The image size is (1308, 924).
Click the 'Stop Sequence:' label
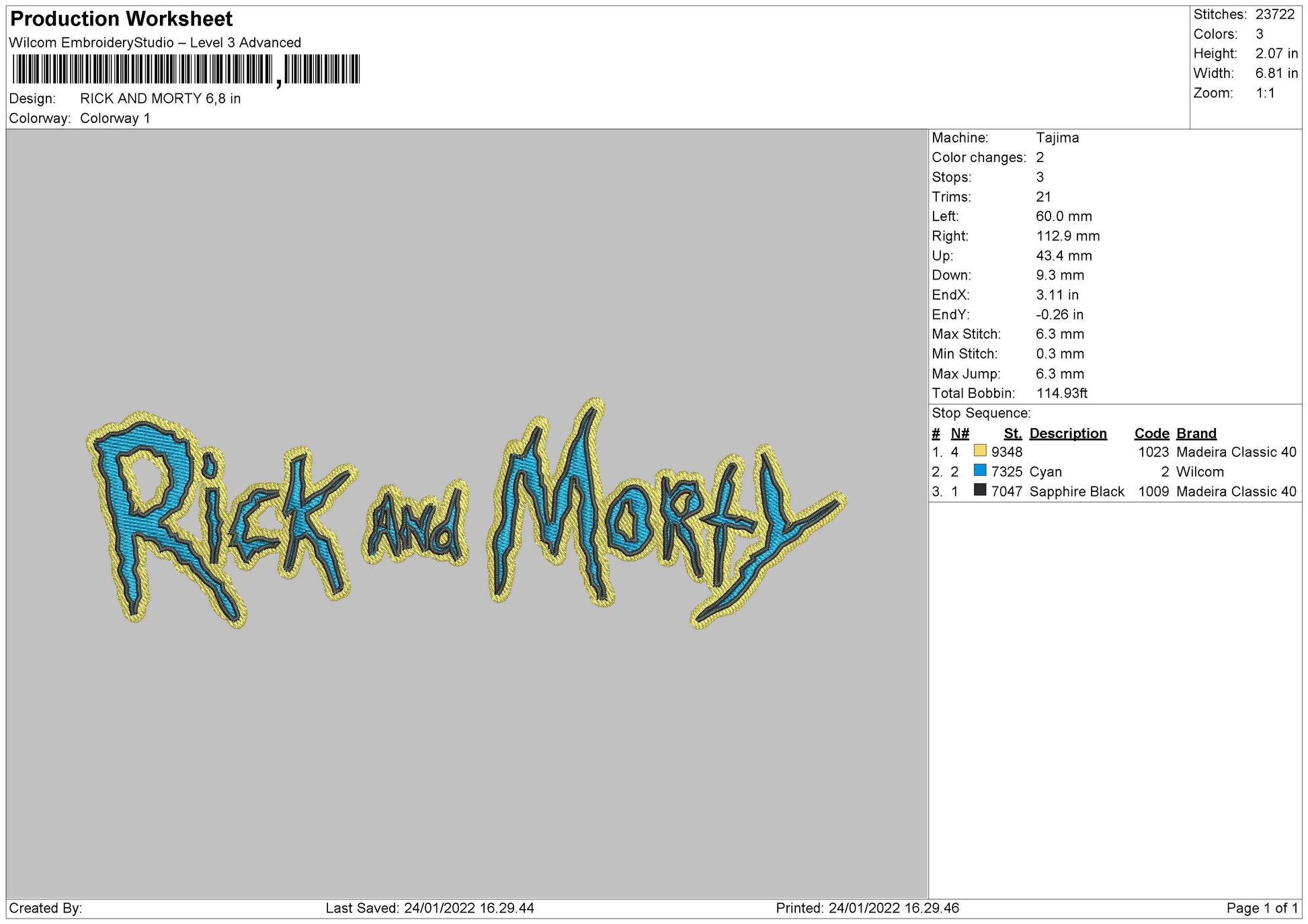tap(981, 413)
